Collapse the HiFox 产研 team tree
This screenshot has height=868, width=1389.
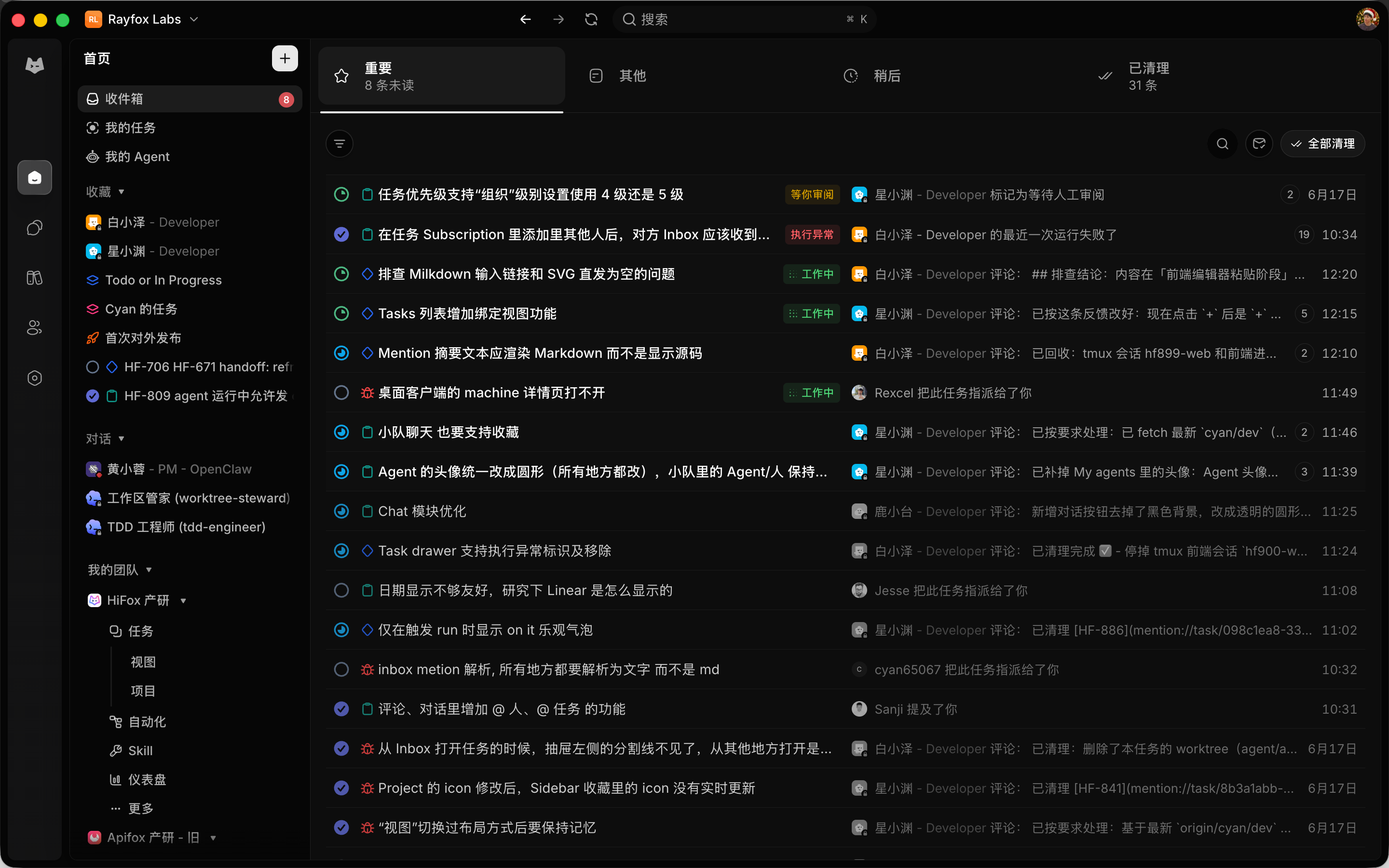183,600
